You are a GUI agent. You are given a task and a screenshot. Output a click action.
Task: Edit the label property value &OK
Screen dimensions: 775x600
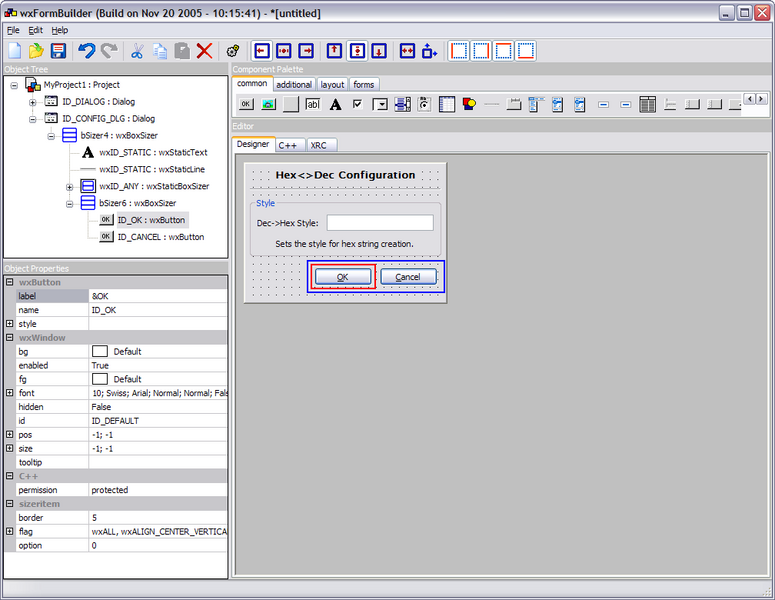point(157,296)
